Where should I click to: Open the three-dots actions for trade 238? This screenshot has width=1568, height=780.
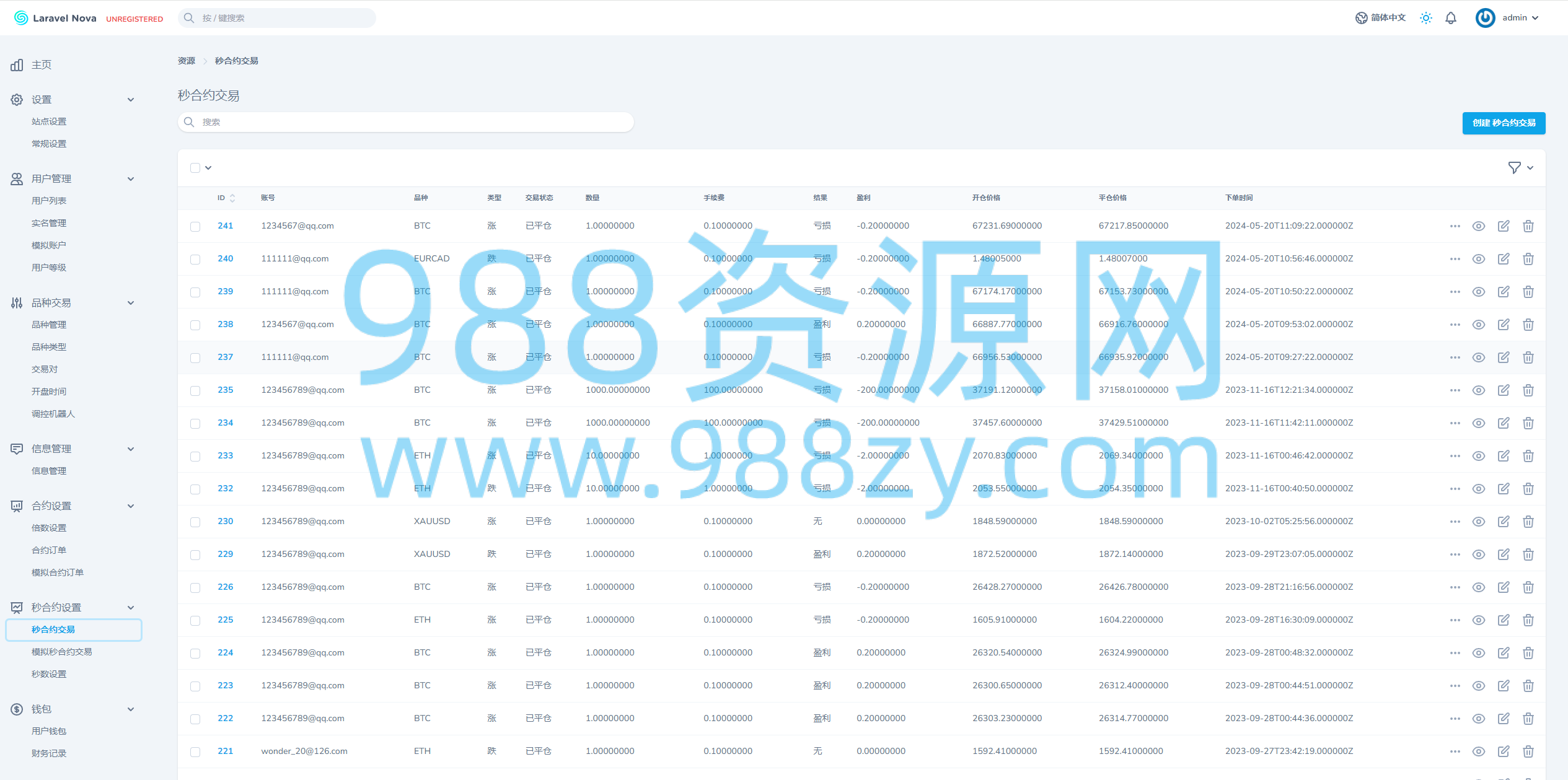pyautogui.click(x=1455, y=325)
